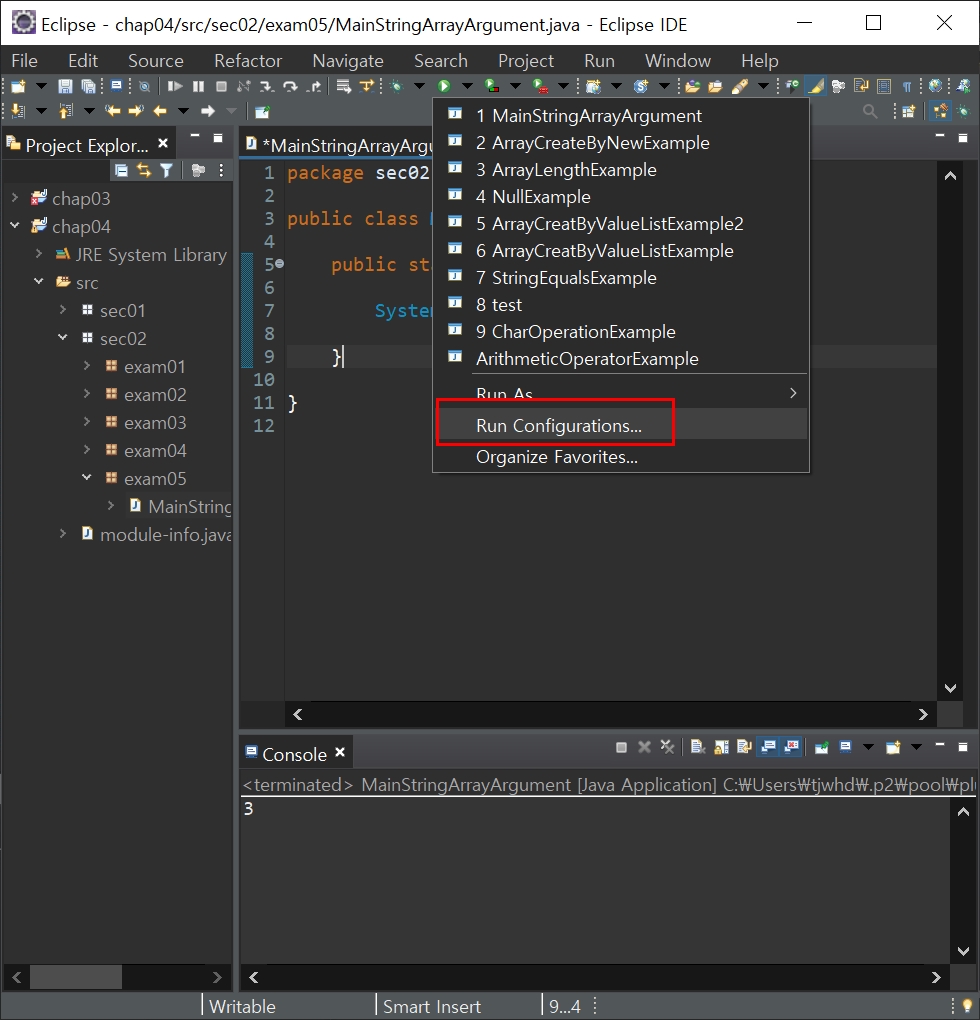Switch to the Debug perspective icon
The image size is (980, 1020).
(964, 112)
